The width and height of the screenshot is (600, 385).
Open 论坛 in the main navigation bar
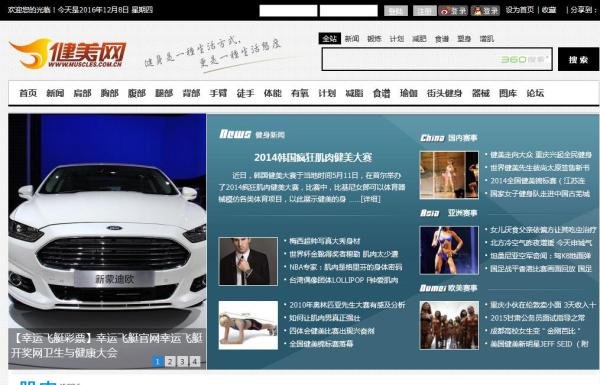pyautogui.click(x=535, y=93)
